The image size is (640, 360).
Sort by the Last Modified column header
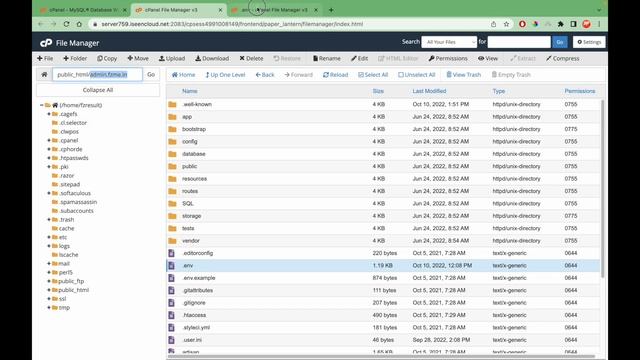tap(429, 91)
